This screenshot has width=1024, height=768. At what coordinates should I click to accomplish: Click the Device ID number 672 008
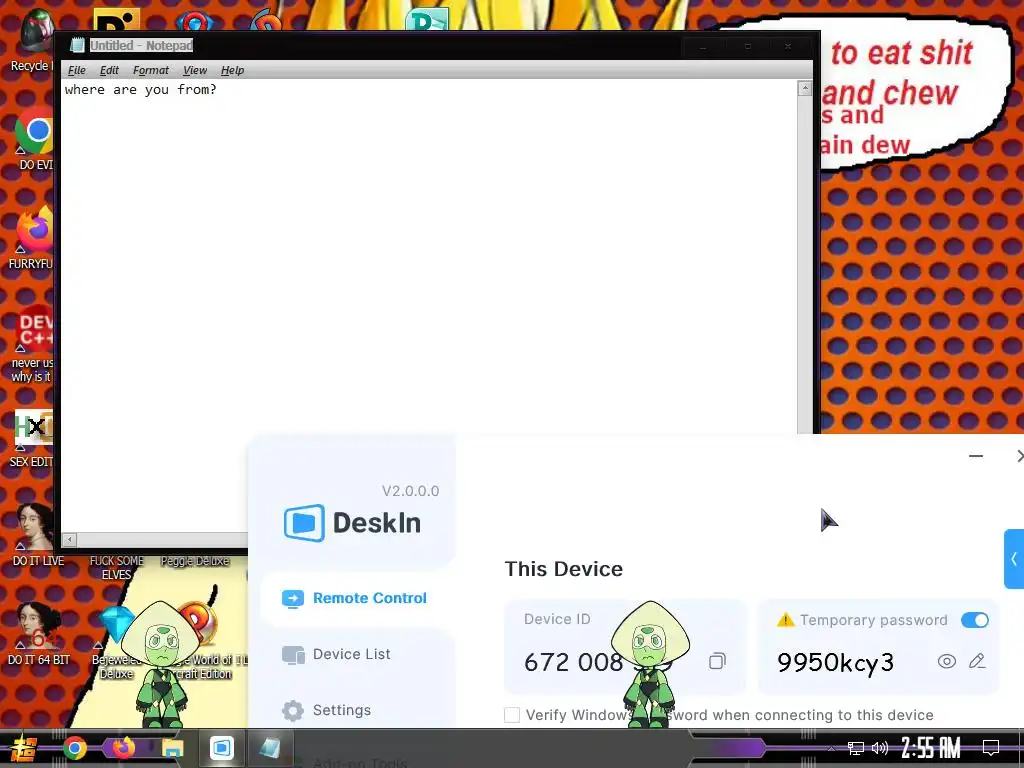coord(573,662)
